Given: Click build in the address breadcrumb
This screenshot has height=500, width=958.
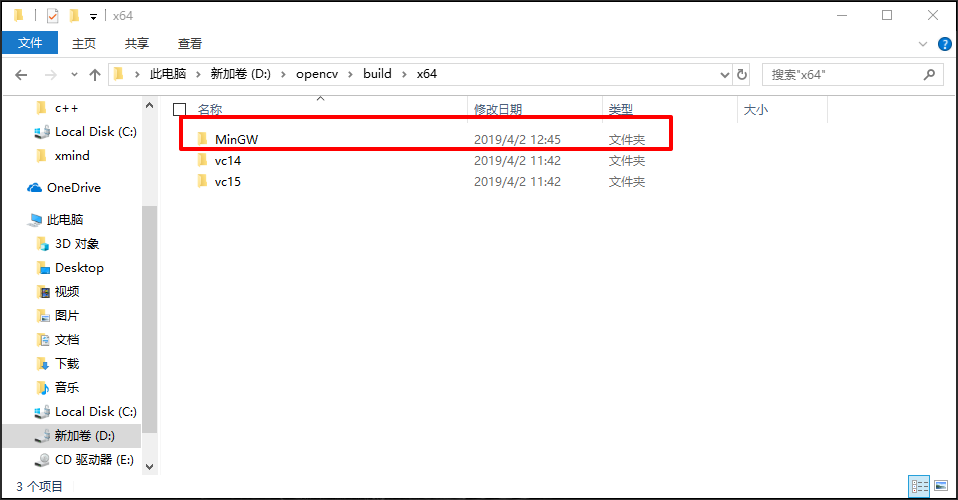Looking at the screenshot, I should (x=378, y=74).
